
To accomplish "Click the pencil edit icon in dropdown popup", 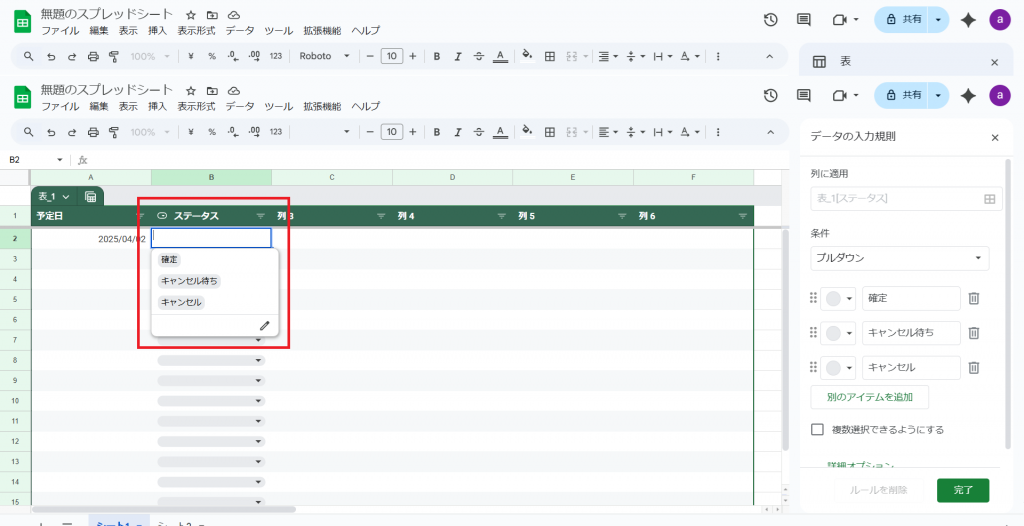I will 264,325.
